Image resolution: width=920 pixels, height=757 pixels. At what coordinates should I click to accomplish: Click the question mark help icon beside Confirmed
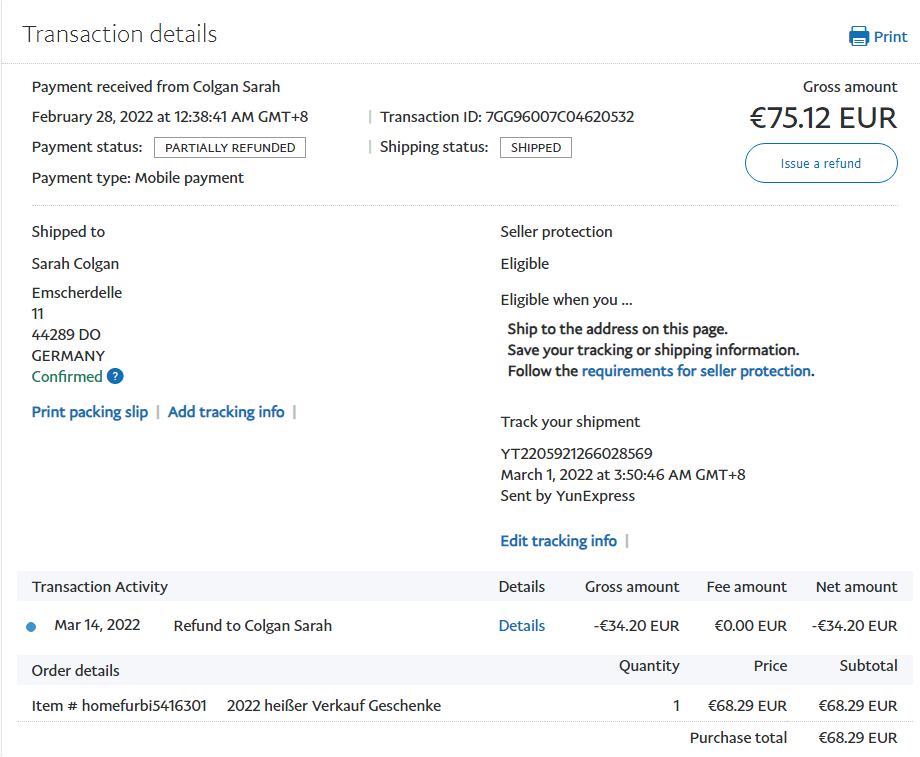(115, 377)
